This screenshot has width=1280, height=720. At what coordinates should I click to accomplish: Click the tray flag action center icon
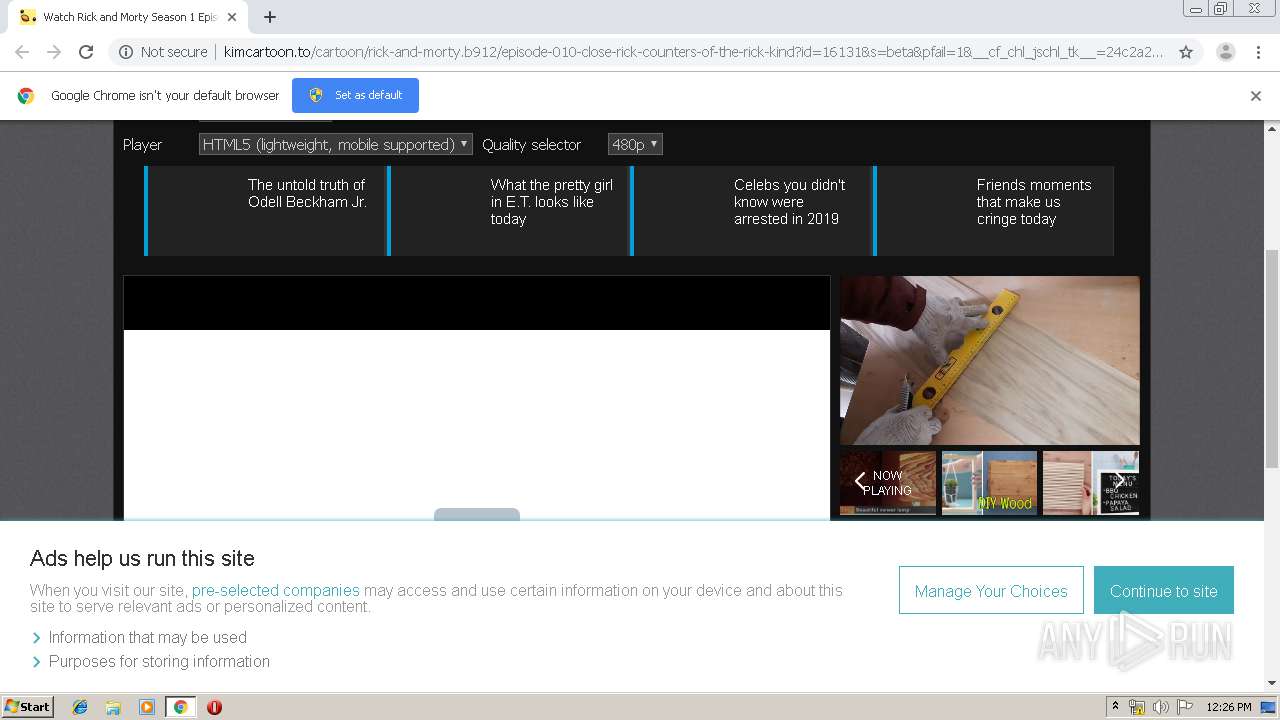tap(1184, 707)
